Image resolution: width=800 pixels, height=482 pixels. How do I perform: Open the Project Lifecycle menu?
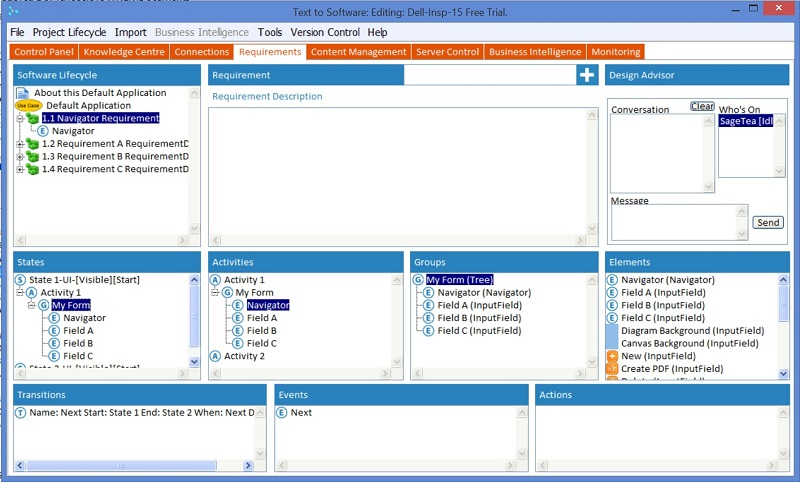coord(69,32)
